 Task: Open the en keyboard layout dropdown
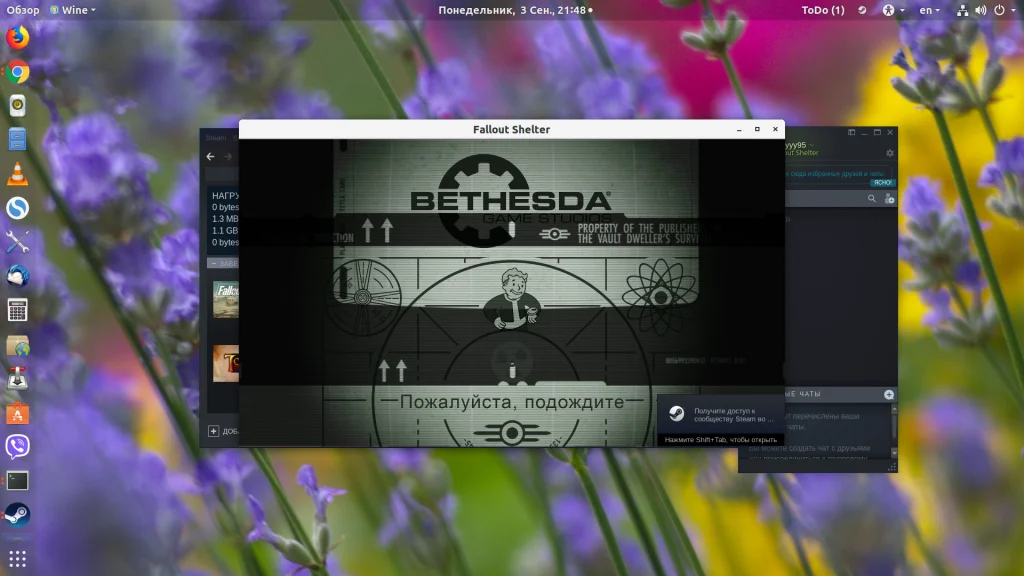point(929,10)
